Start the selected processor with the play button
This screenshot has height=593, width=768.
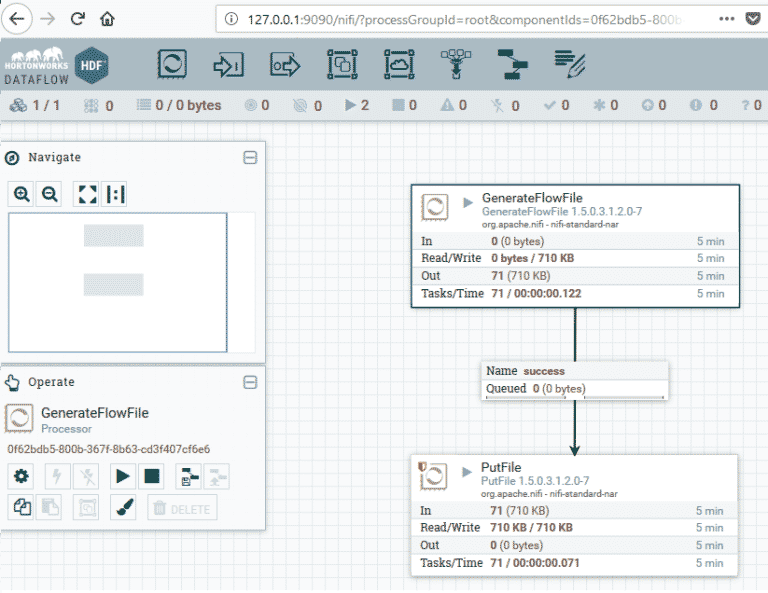click(124, 476)
